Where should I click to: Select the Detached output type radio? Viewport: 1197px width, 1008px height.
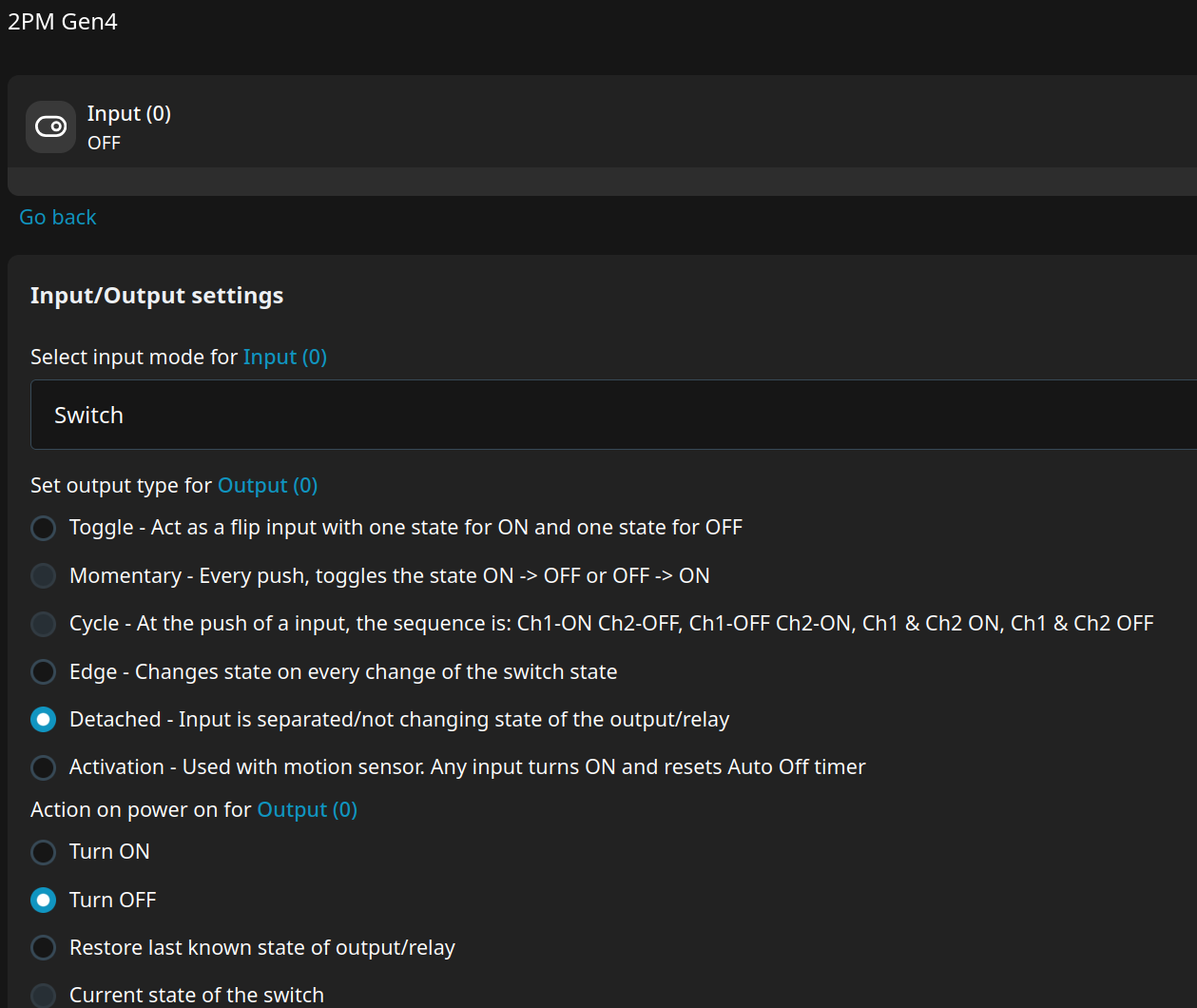click(44, 720)
